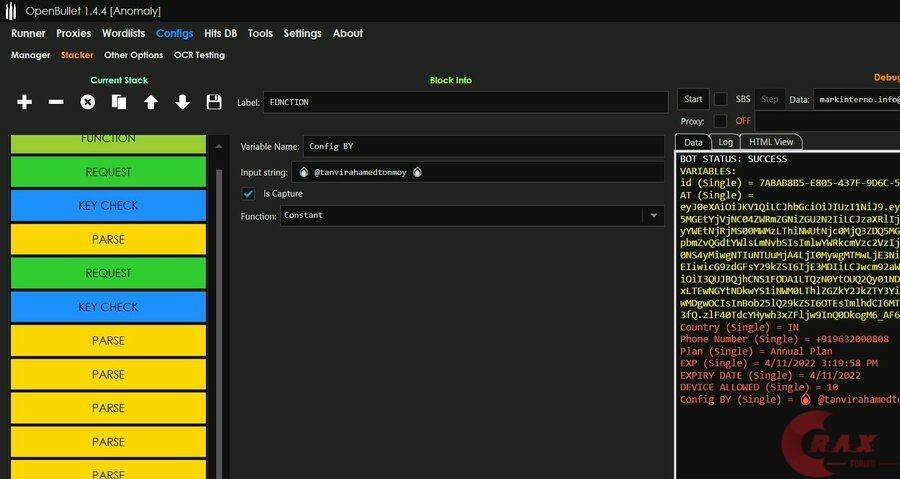The width and height of the screenshot is (900, 479).
Task: Click the Start debugger button
Action: point(693,99)
